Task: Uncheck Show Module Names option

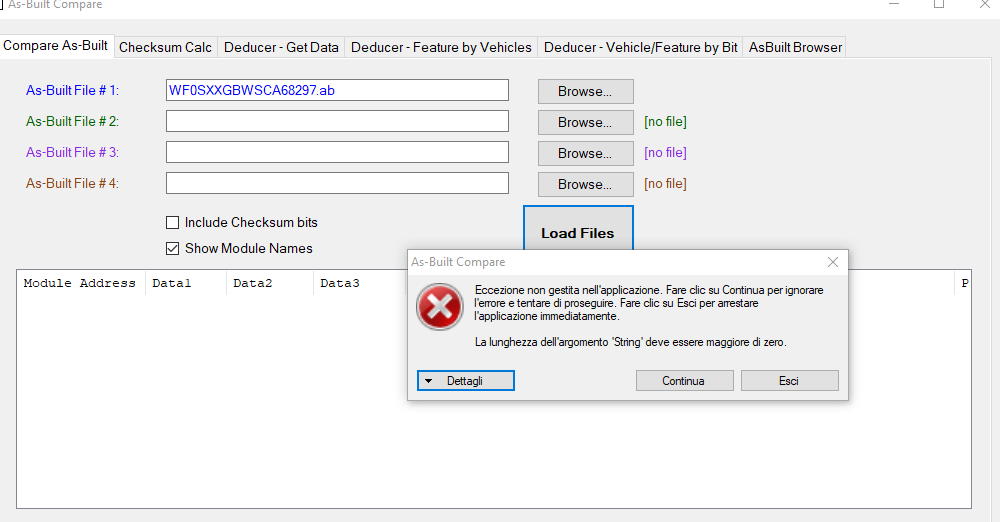Action: (x=173, y=248)
